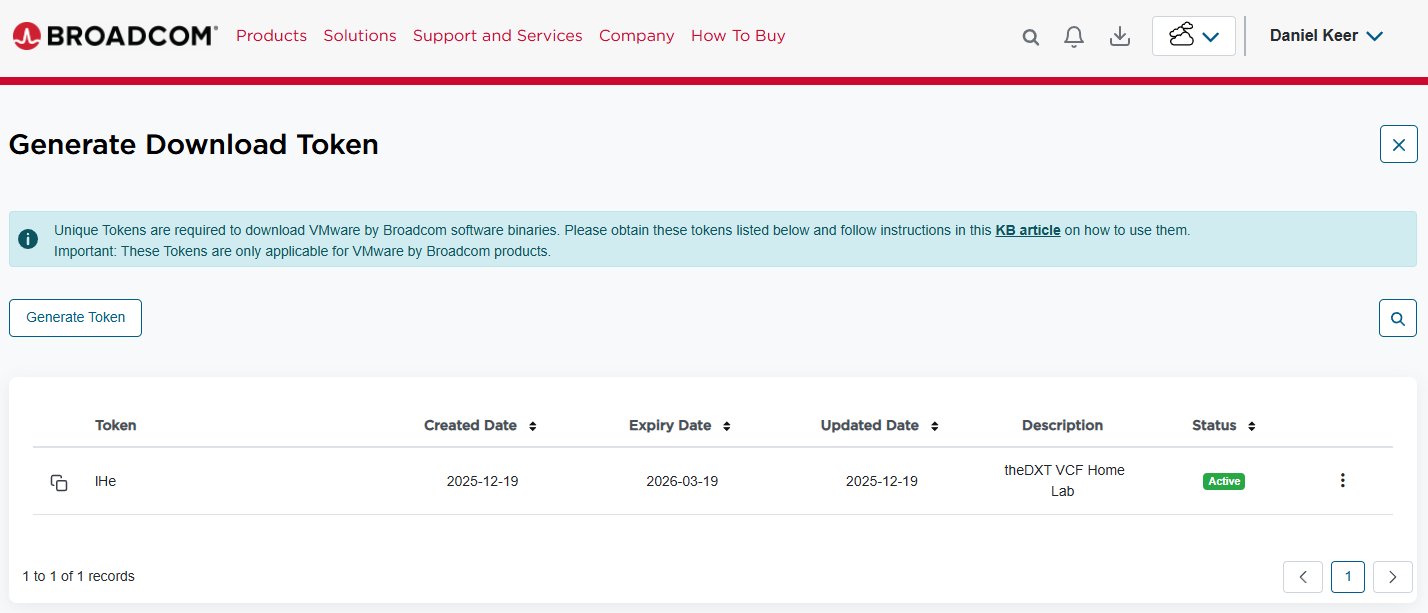
Task: Open the three-dot row actions menu
Action: 1342,481
